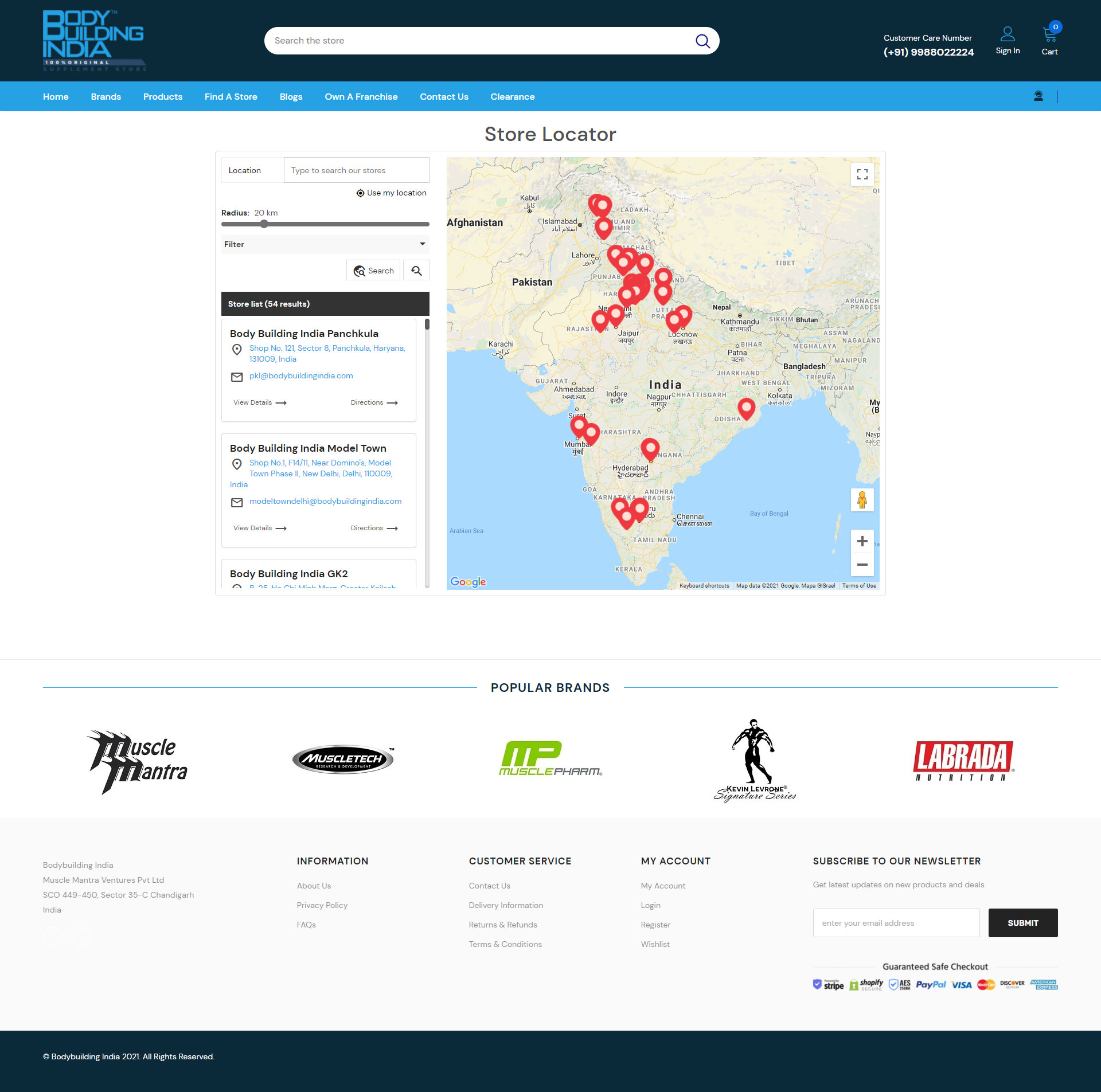1101x1092 pixels.
Task: Click the Panchkula store email envelope icon
Action: click(237, 377)
